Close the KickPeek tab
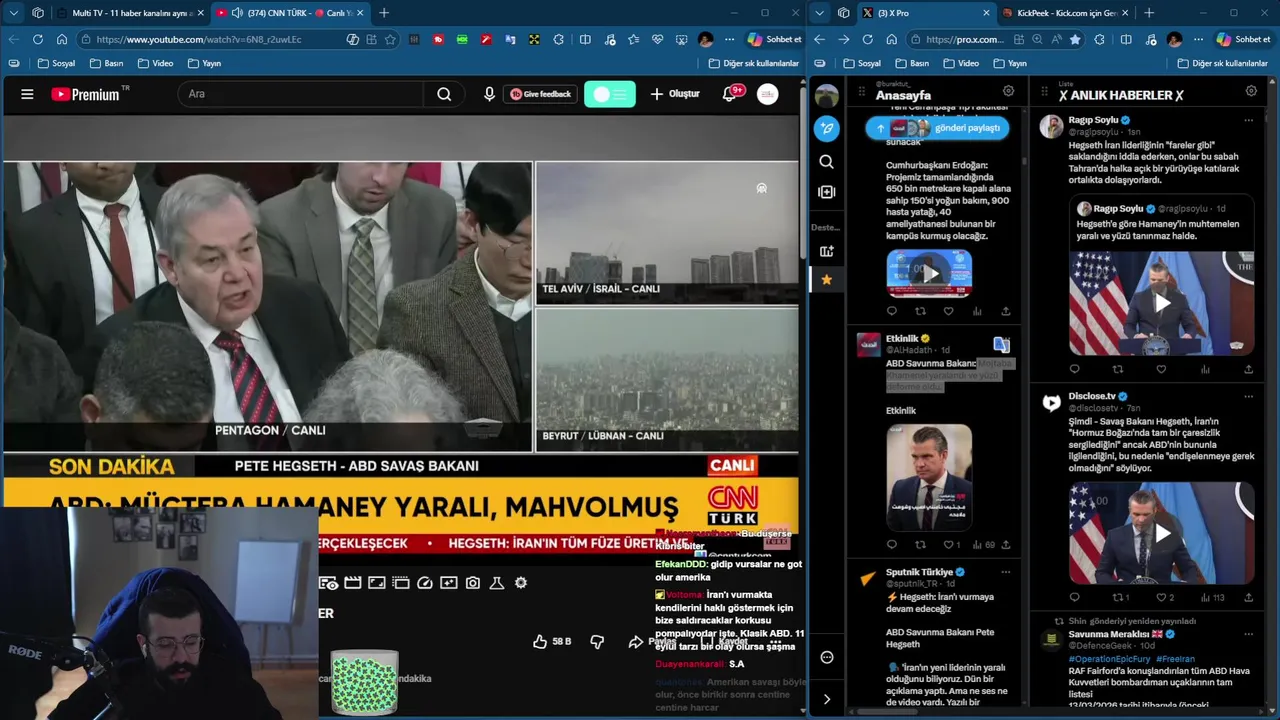The image size is (1280, 720). click(1125, 13)
